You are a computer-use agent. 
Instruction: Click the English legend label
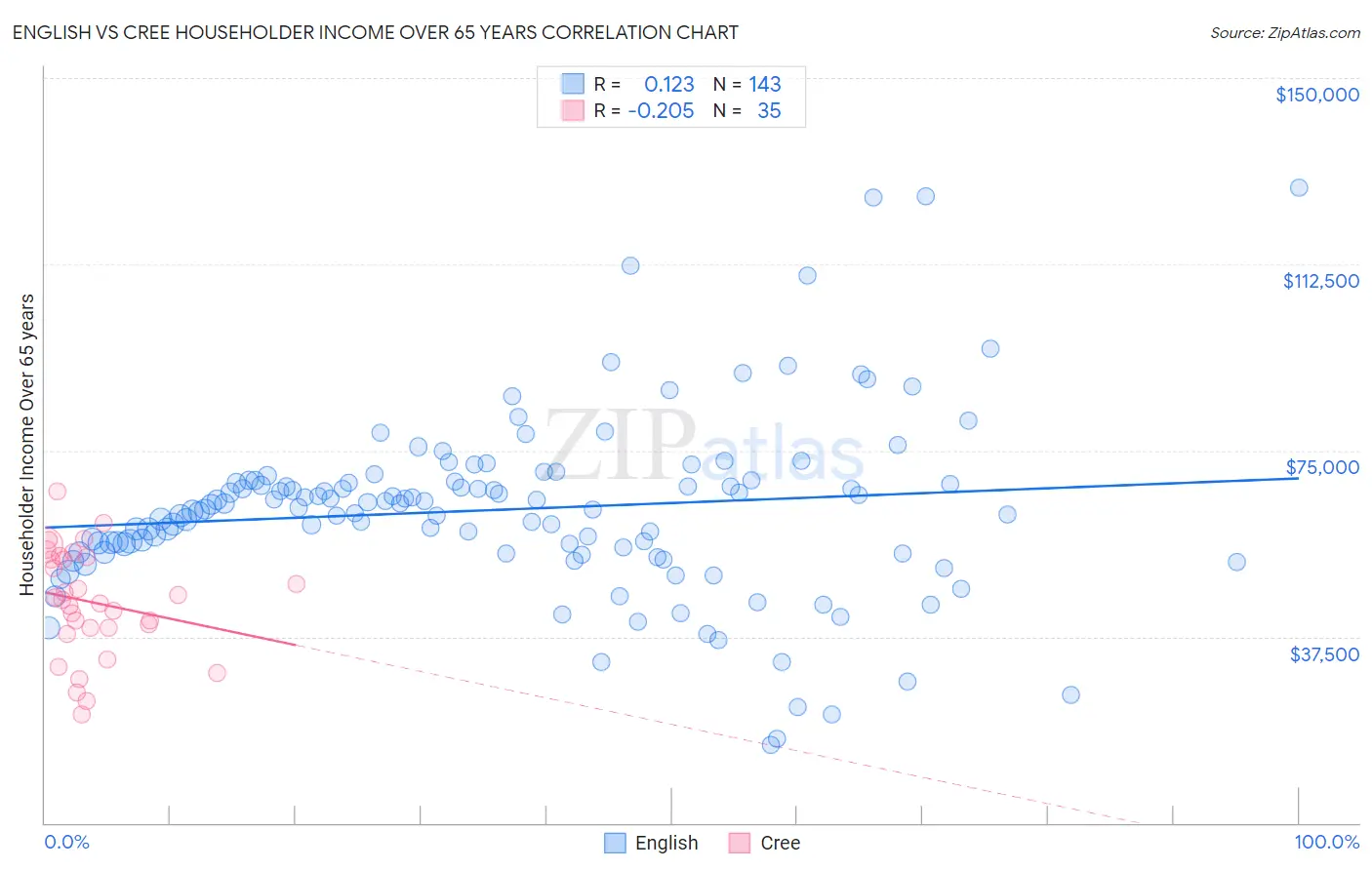click(666, 843)
